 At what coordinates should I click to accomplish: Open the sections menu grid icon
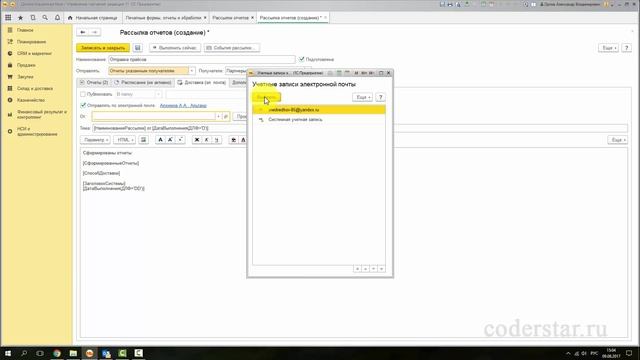coord(8,18)
